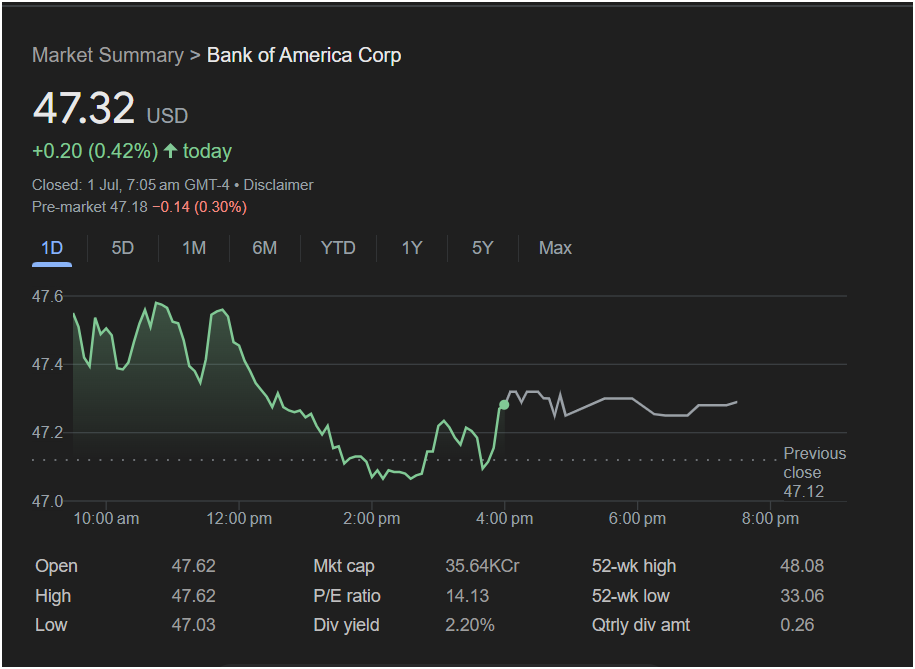Click the 47.4 y-axis label
Image resolution: width=915 pixels, height=669 pixels.
(x=47, y=365)
